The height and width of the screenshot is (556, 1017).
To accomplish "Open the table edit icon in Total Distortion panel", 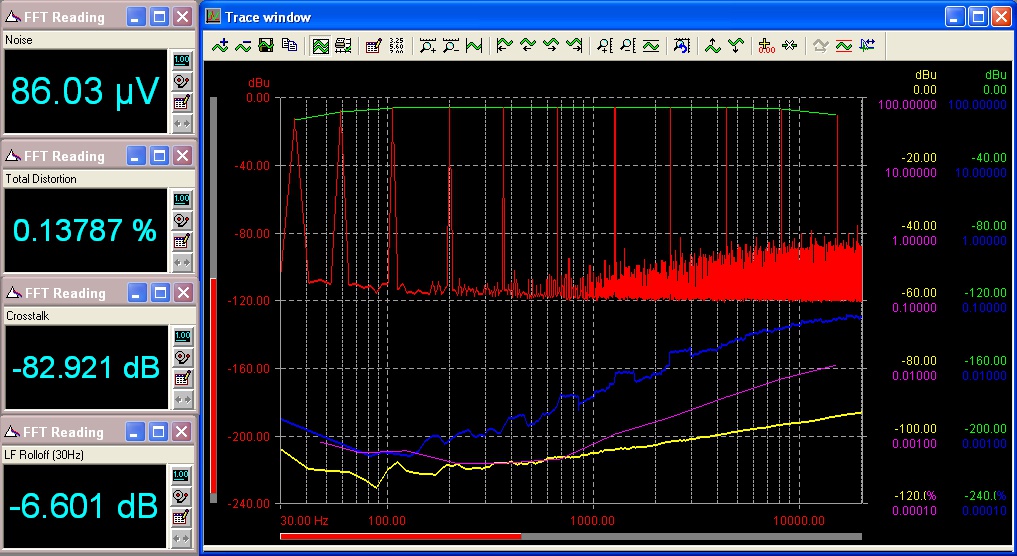I will coord(182,242).
